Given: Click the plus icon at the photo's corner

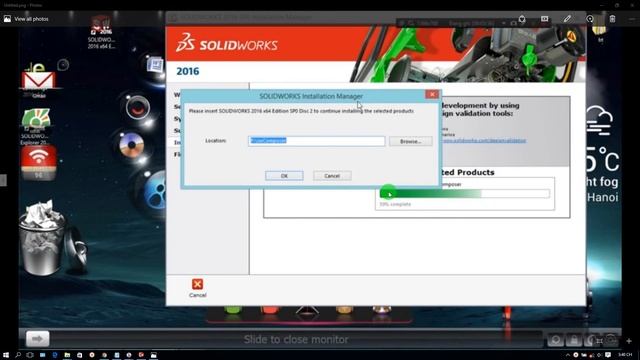Looking at the screenshot, I should coord(629,340).
